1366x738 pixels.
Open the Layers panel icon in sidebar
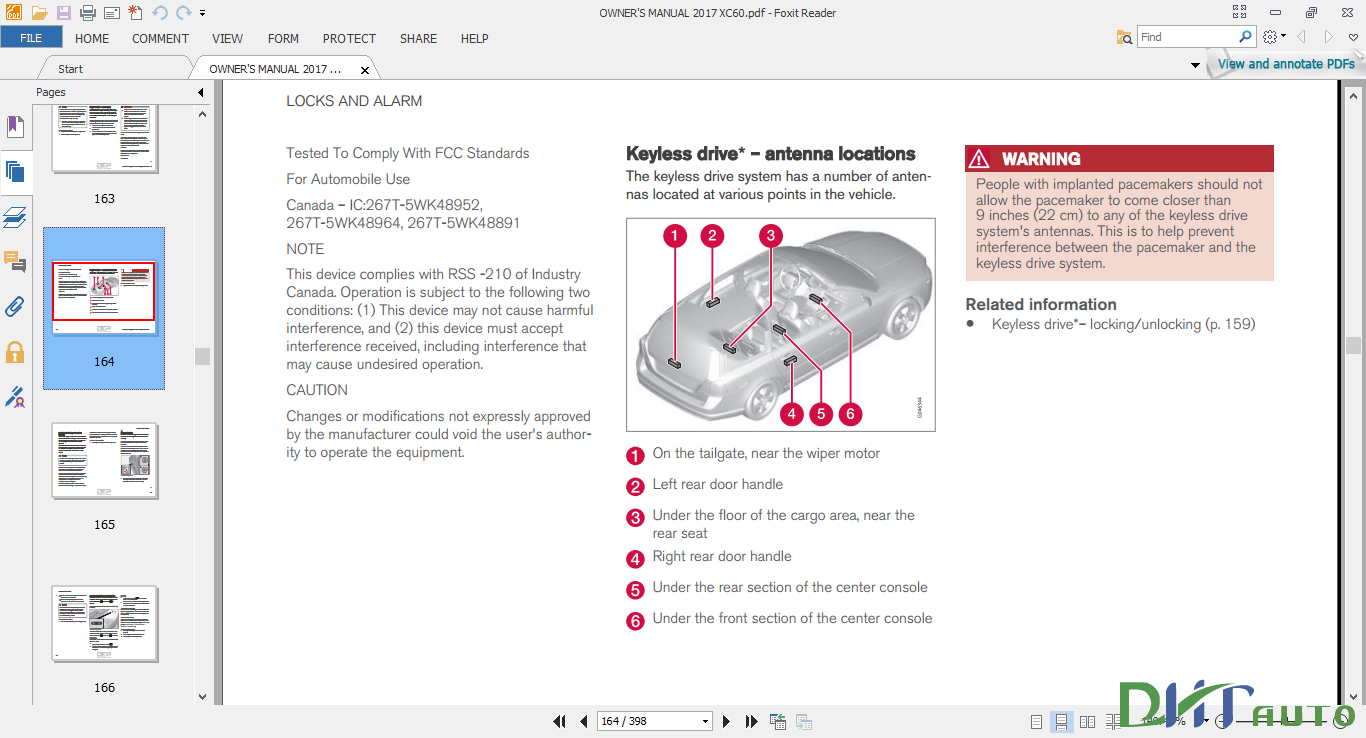coord(15,217)
